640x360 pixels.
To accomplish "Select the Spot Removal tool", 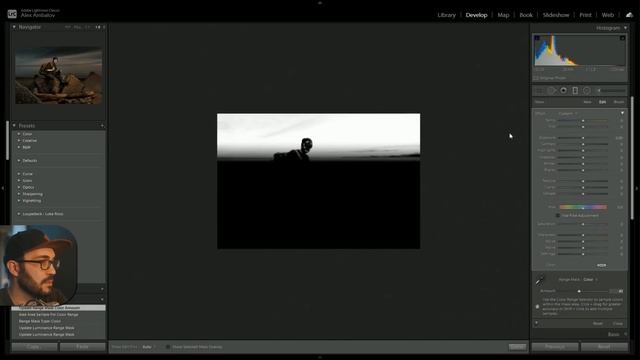I will tap(552, 90).
